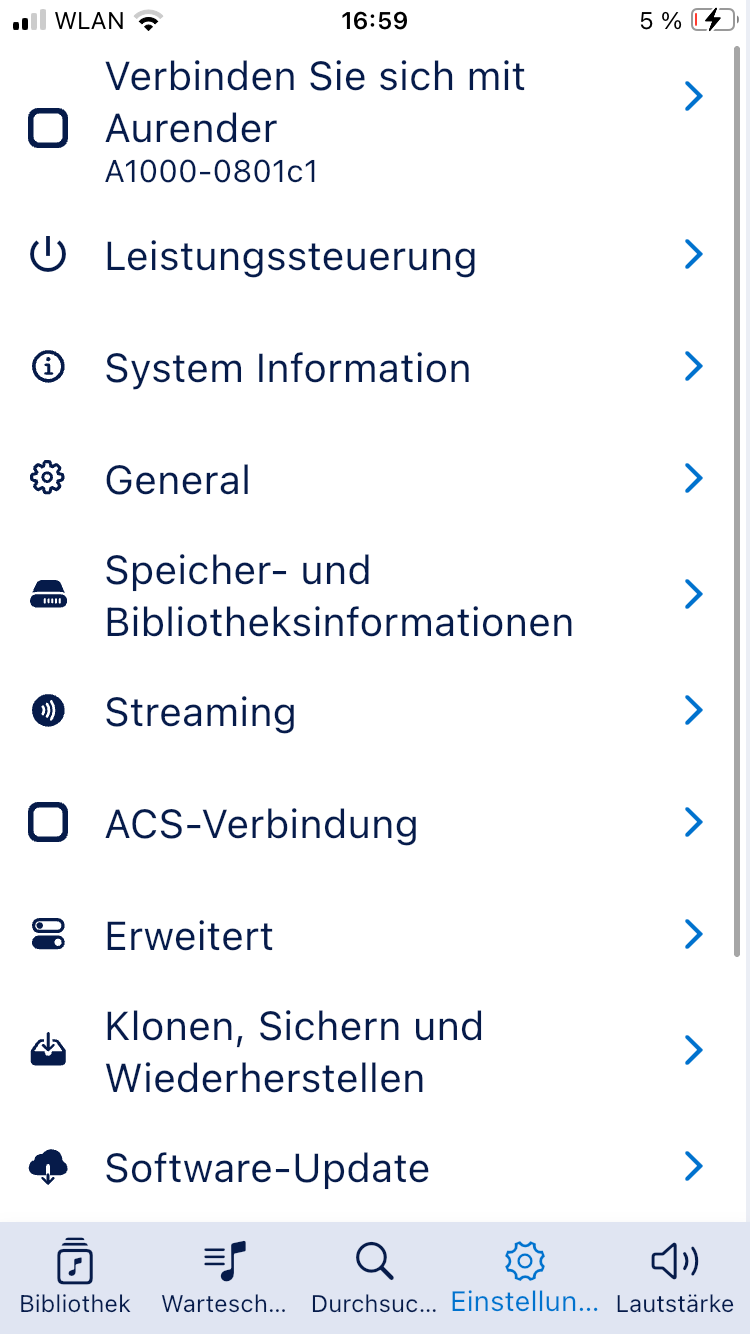This screenshot has height=1334, width=750.
Task: Tap the square icon beside ACS-Verbindung
Action: tap(48, 823)
